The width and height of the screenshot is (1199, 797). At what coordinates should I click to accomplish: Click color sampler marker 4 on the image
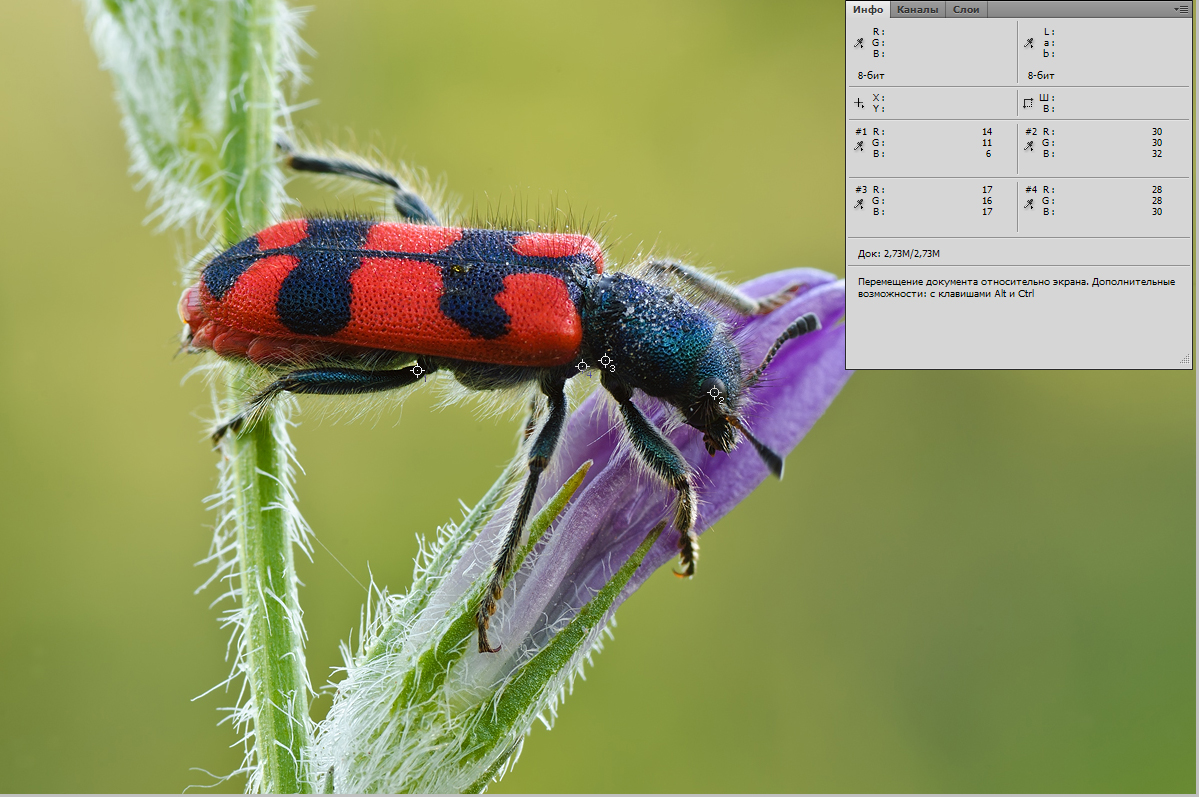click(582, 367)
